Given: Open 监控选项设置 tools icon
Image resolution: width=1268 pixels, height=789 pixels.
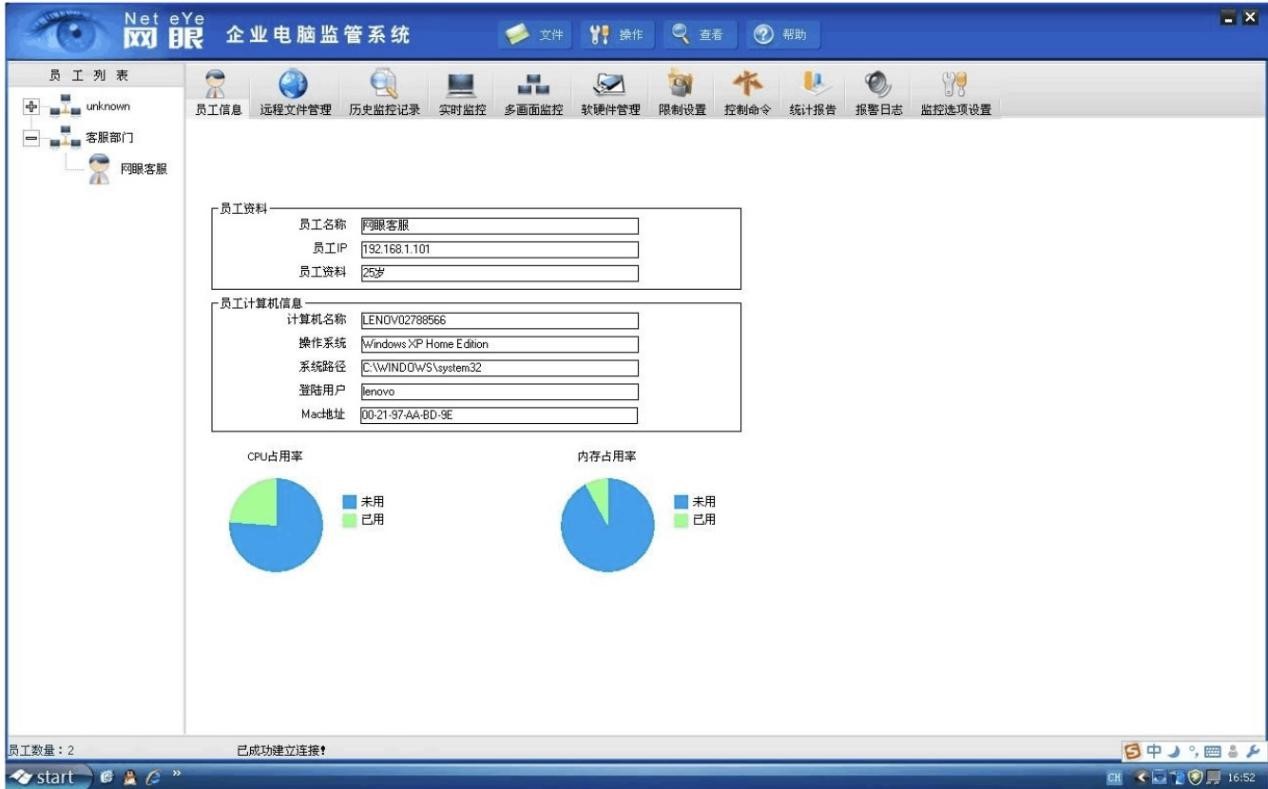Looking at the screenshot, I should (955, 85).
